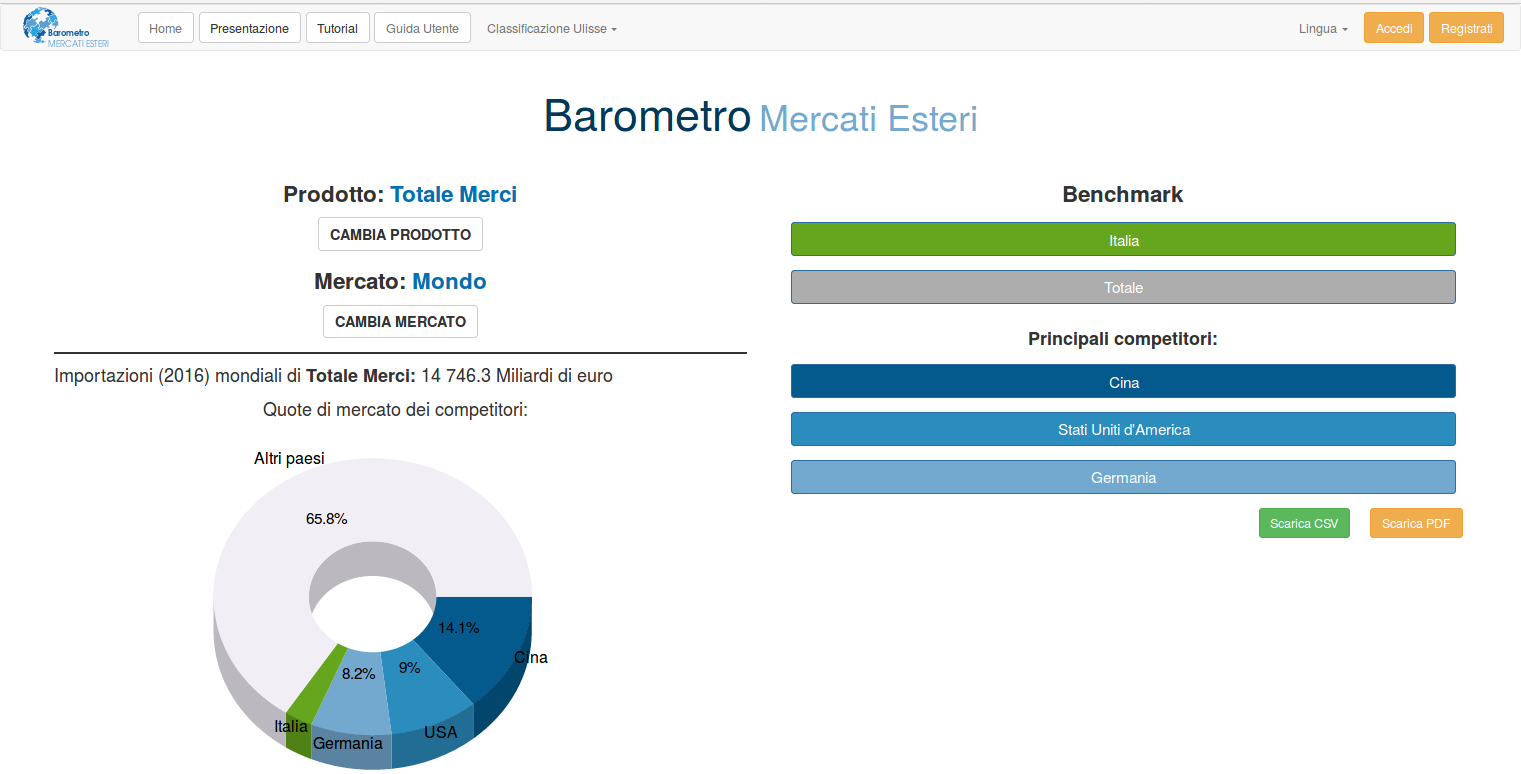View the Guida Utente page
This screenshot has width=1521, height=774.
pos(422,27)
